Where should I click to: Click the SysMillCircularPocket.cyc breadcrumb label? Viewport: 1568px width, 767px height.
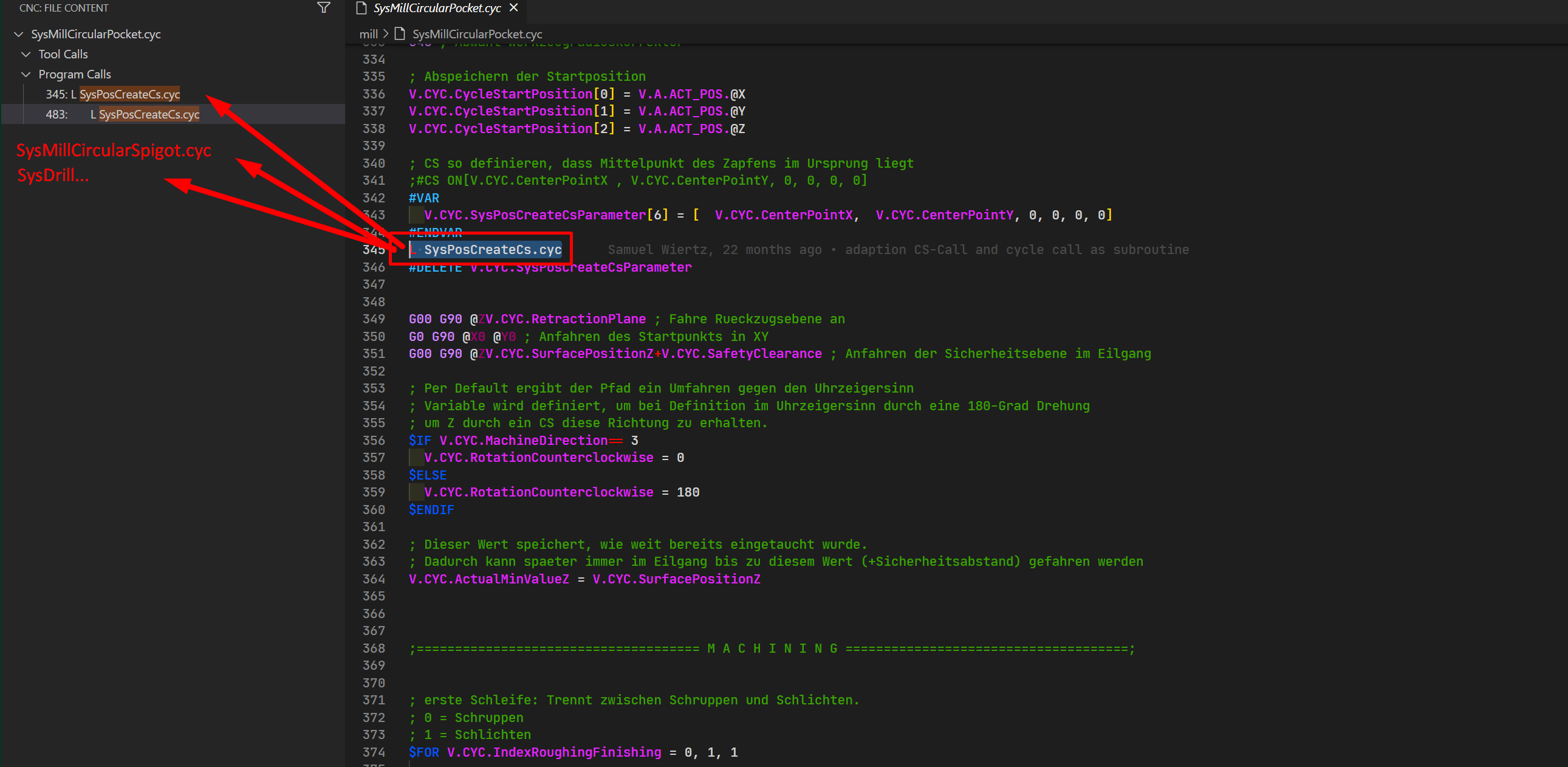click(477, 34)
